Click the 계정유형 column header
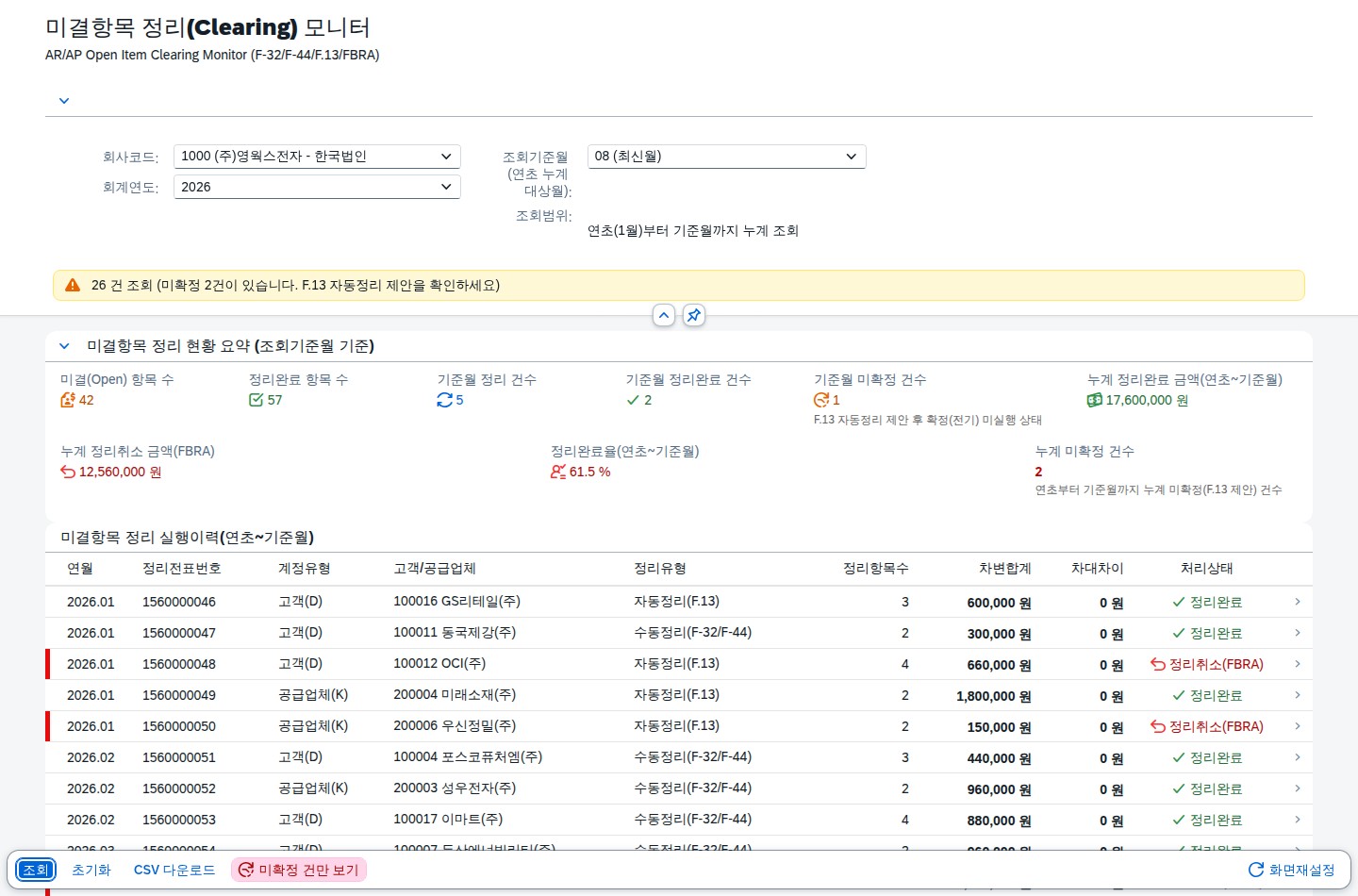 [305, 569]
